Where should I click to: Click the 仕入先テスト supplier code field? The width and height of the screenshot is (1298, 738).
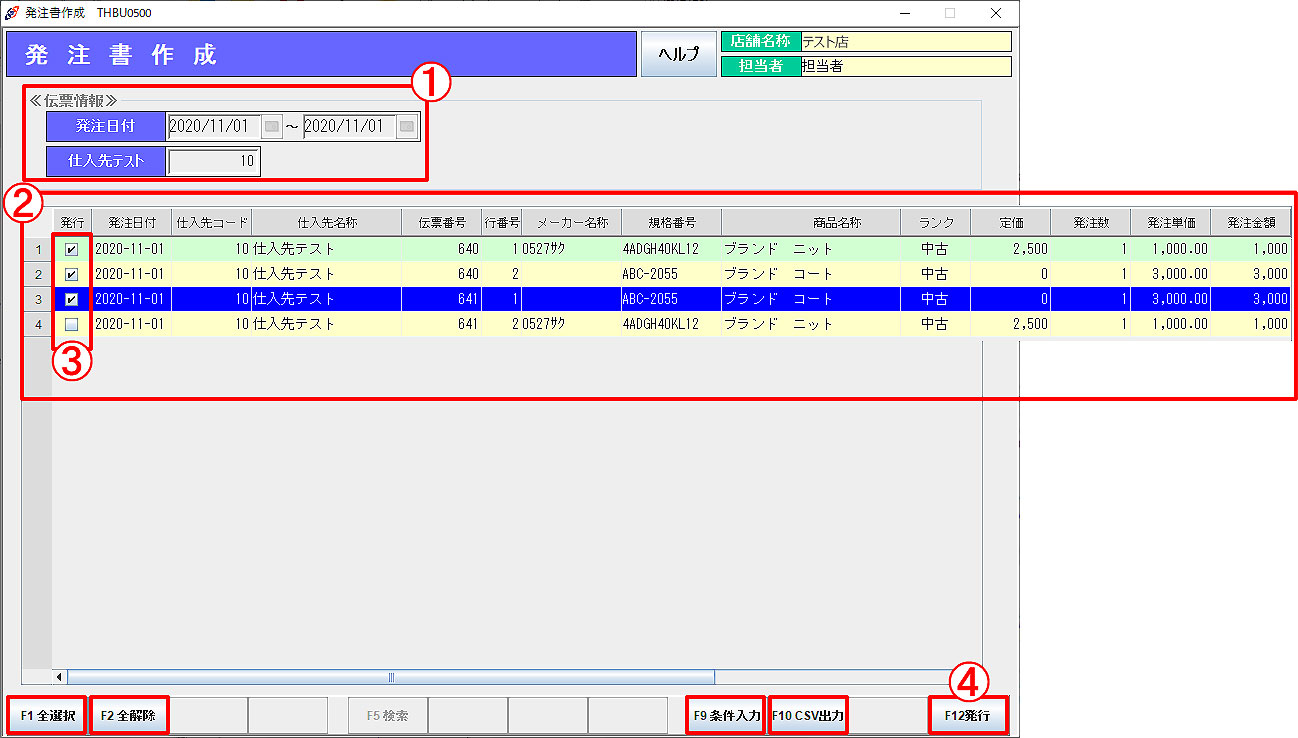tap(213, 161)
